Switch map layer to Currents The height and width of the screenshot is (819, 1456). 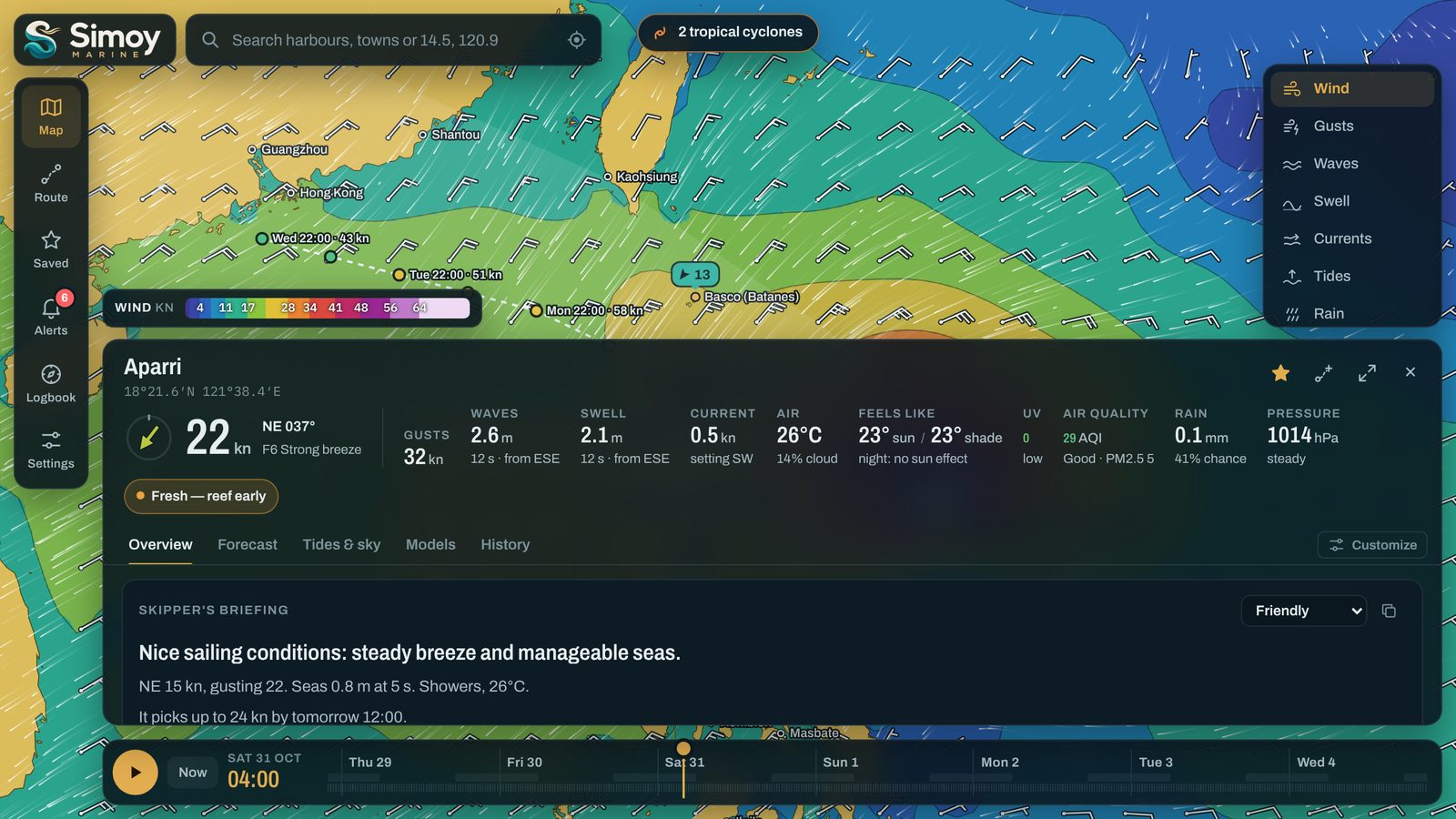[x=1351, y=238]
